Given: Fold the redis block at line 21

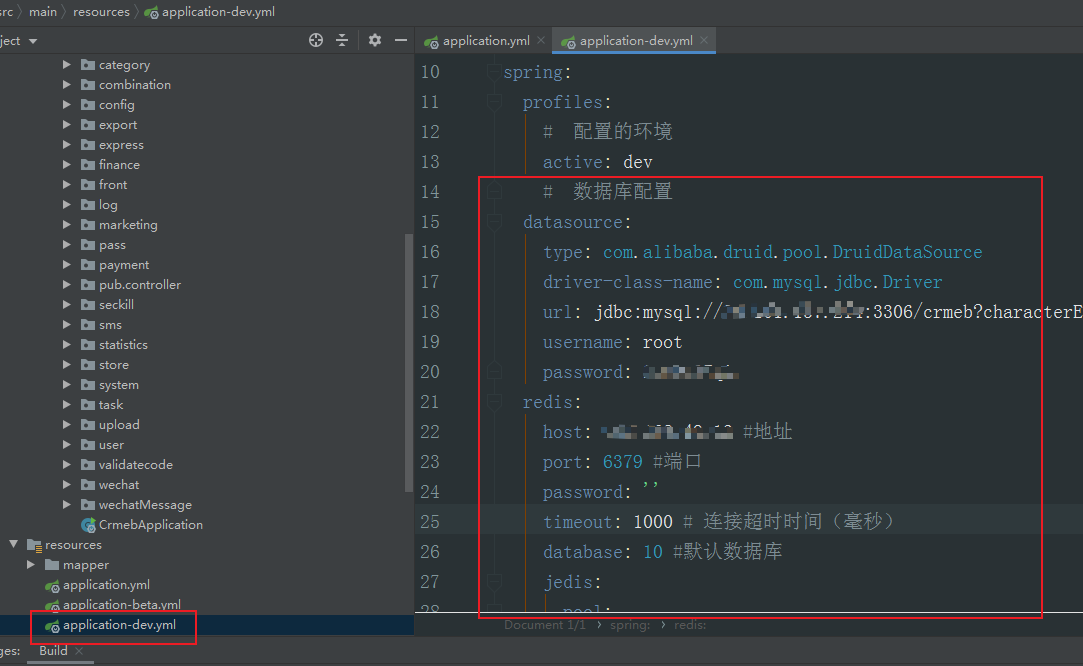Looking at the screenshot, I should (494, 402).
